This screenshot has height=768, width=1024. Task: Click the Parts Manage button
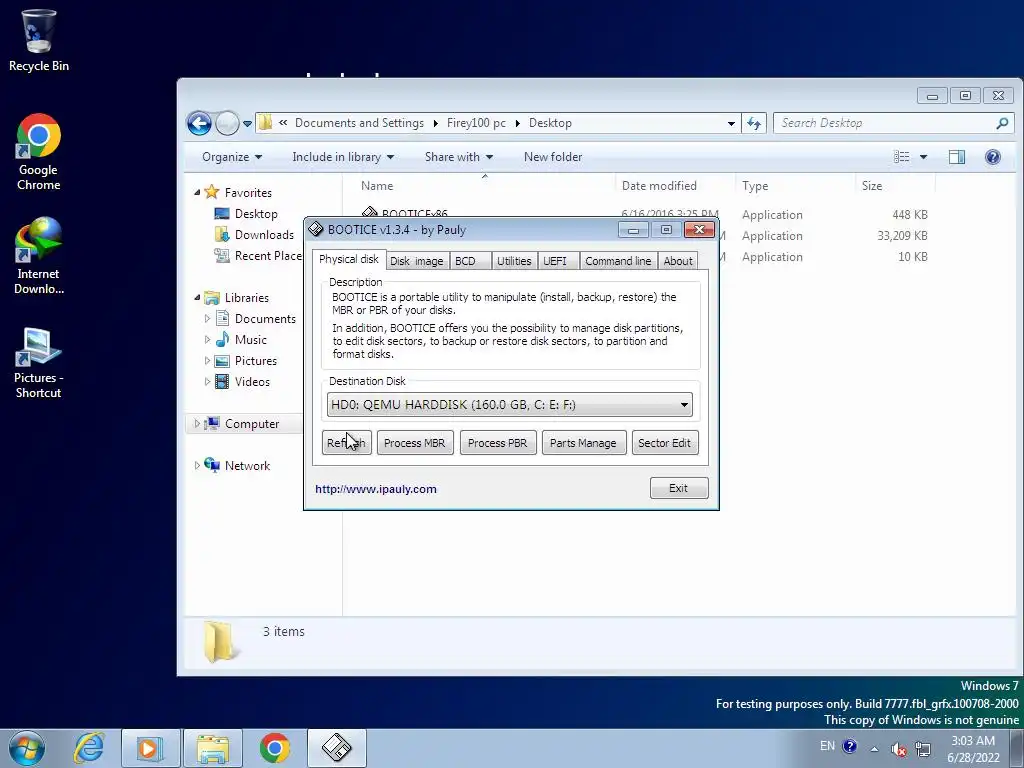583,443
